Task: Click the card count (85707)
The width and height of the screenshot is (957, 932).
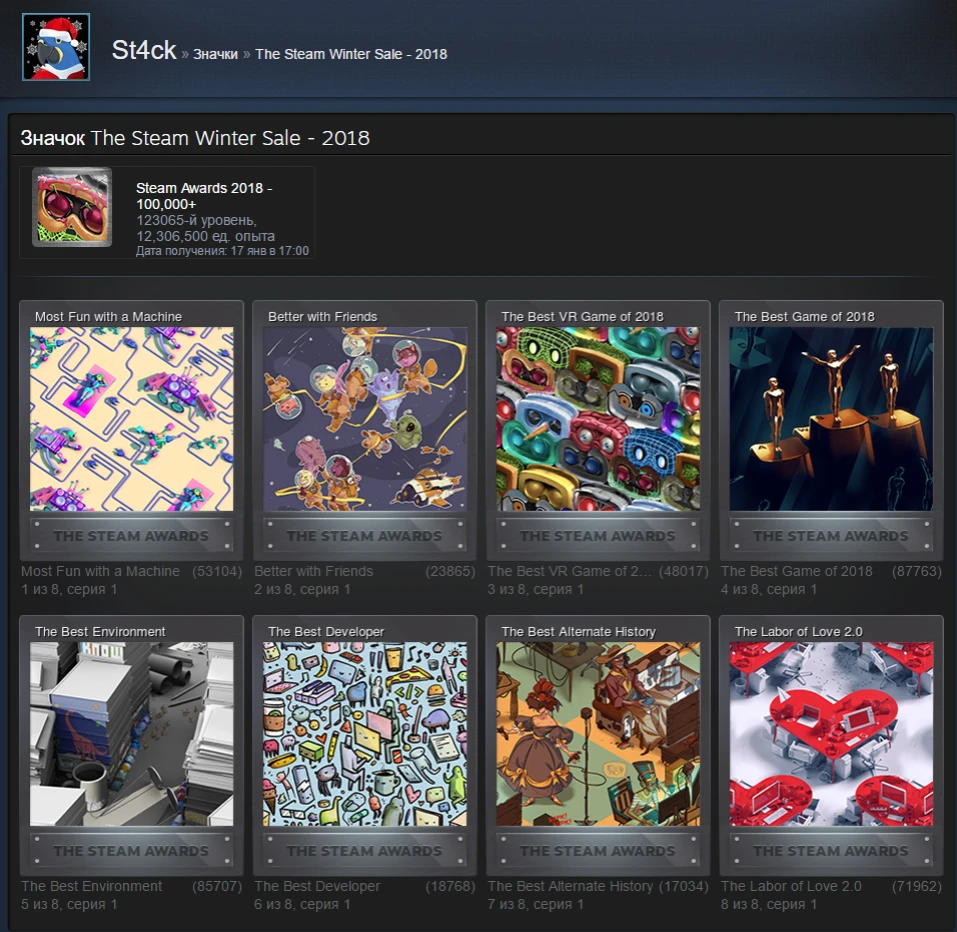Action: (x=217, y=886)
